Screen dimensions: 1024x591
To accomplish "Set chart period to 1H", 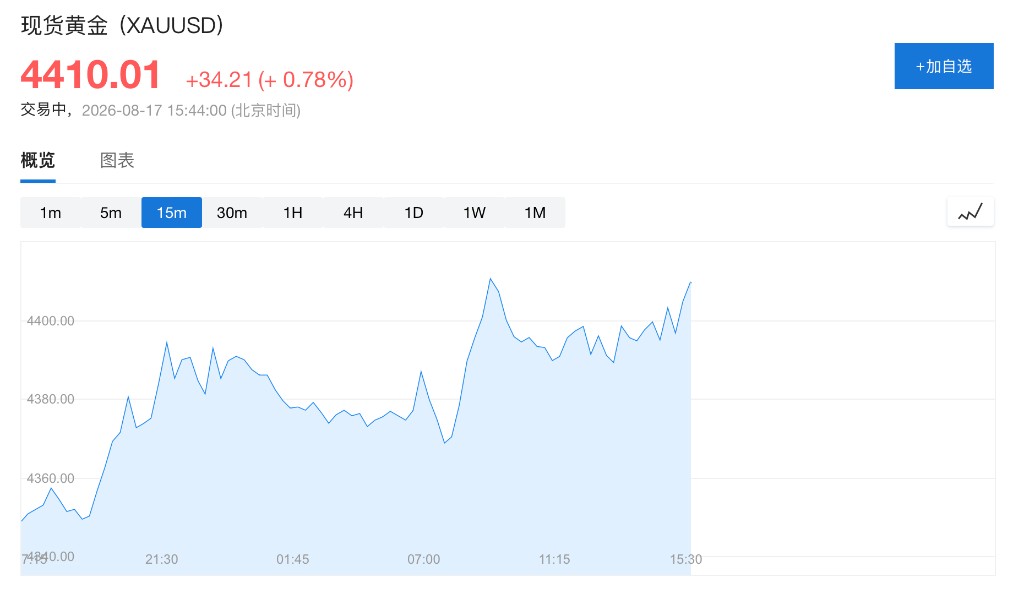I will point(293,212).
